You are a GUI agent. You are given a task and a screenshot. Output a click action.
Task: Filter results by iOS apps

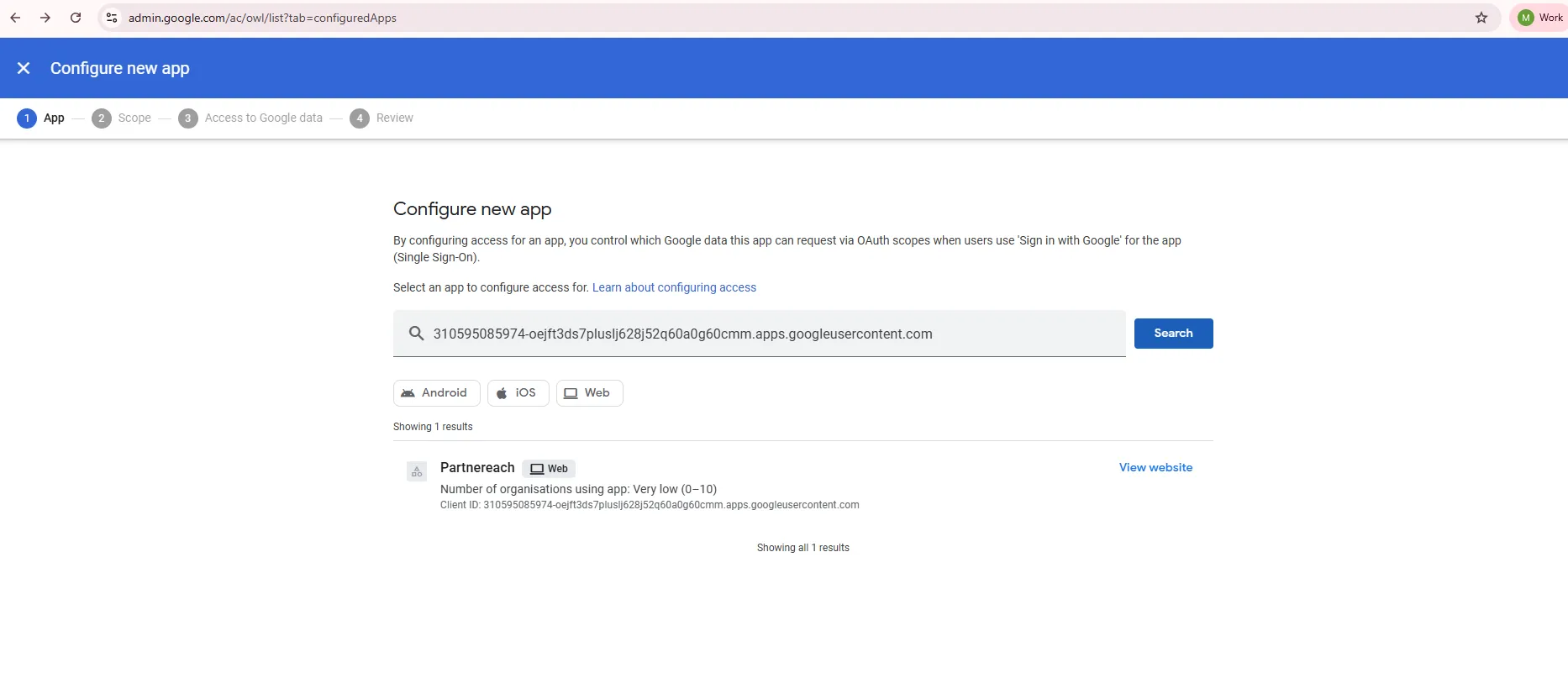point(518,393)
